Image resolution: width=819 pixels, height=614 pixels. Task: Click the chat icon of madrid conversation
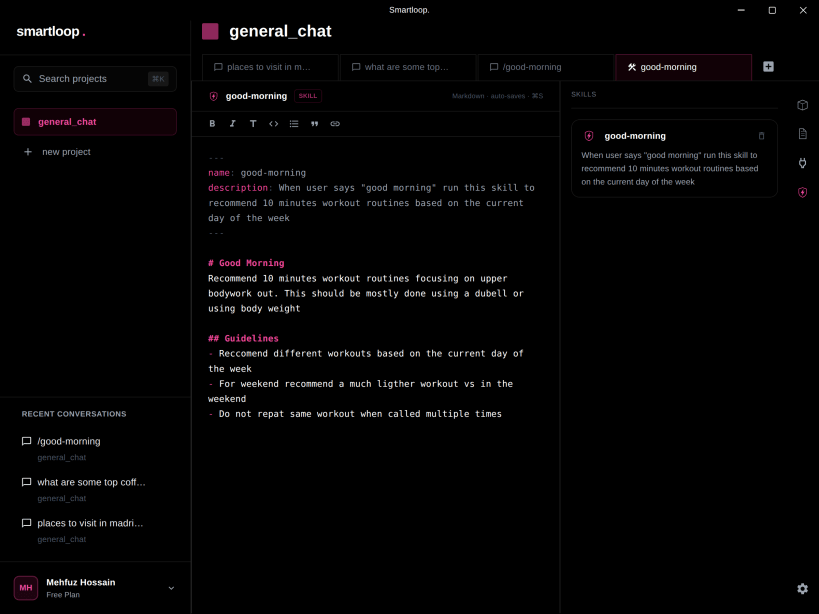click(26, 523)
